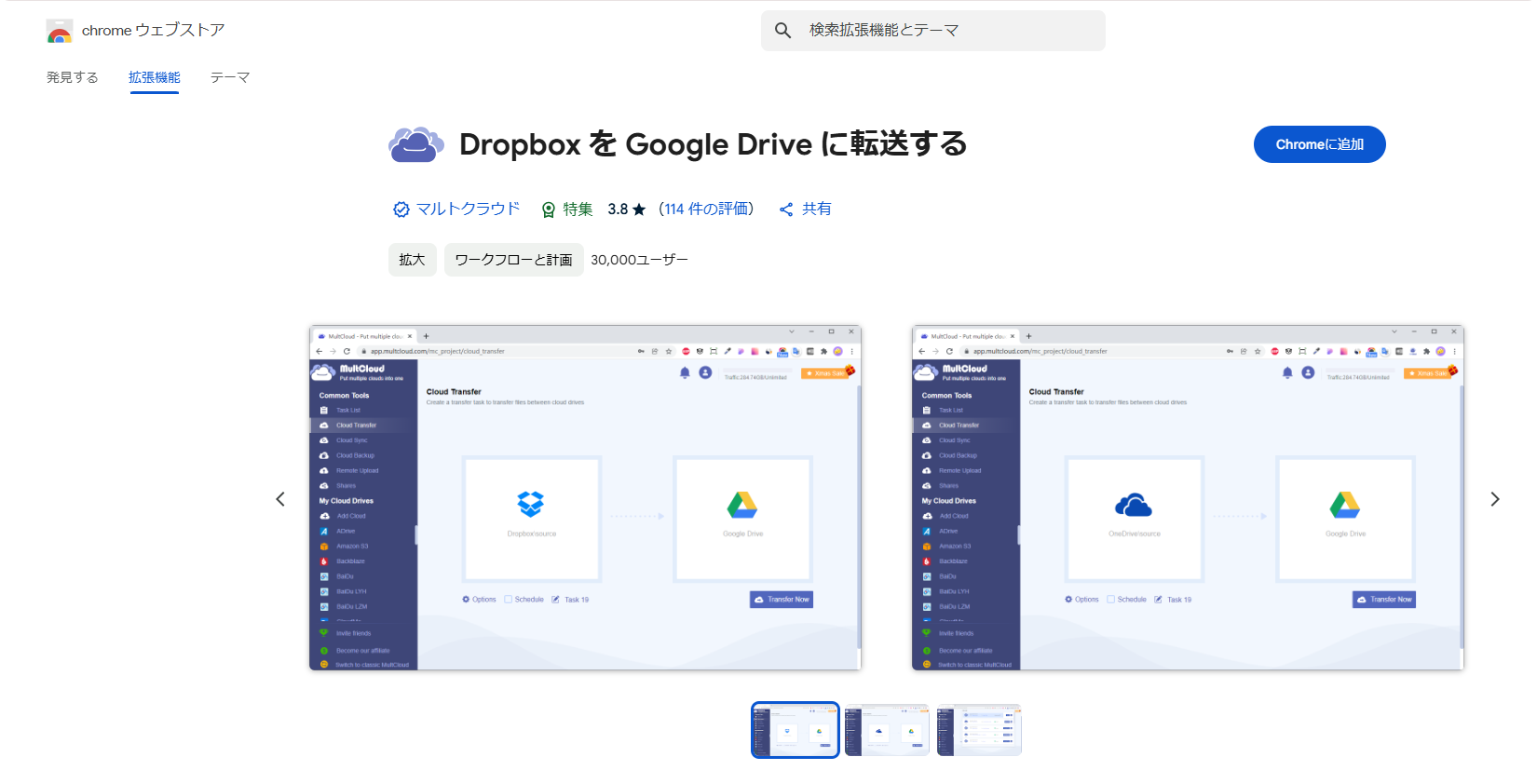The image size is (1537, 784).
Task: Click the Dropbox を Google Drive に転送する title
Action: pyautogui.click(x=714, y=144)
